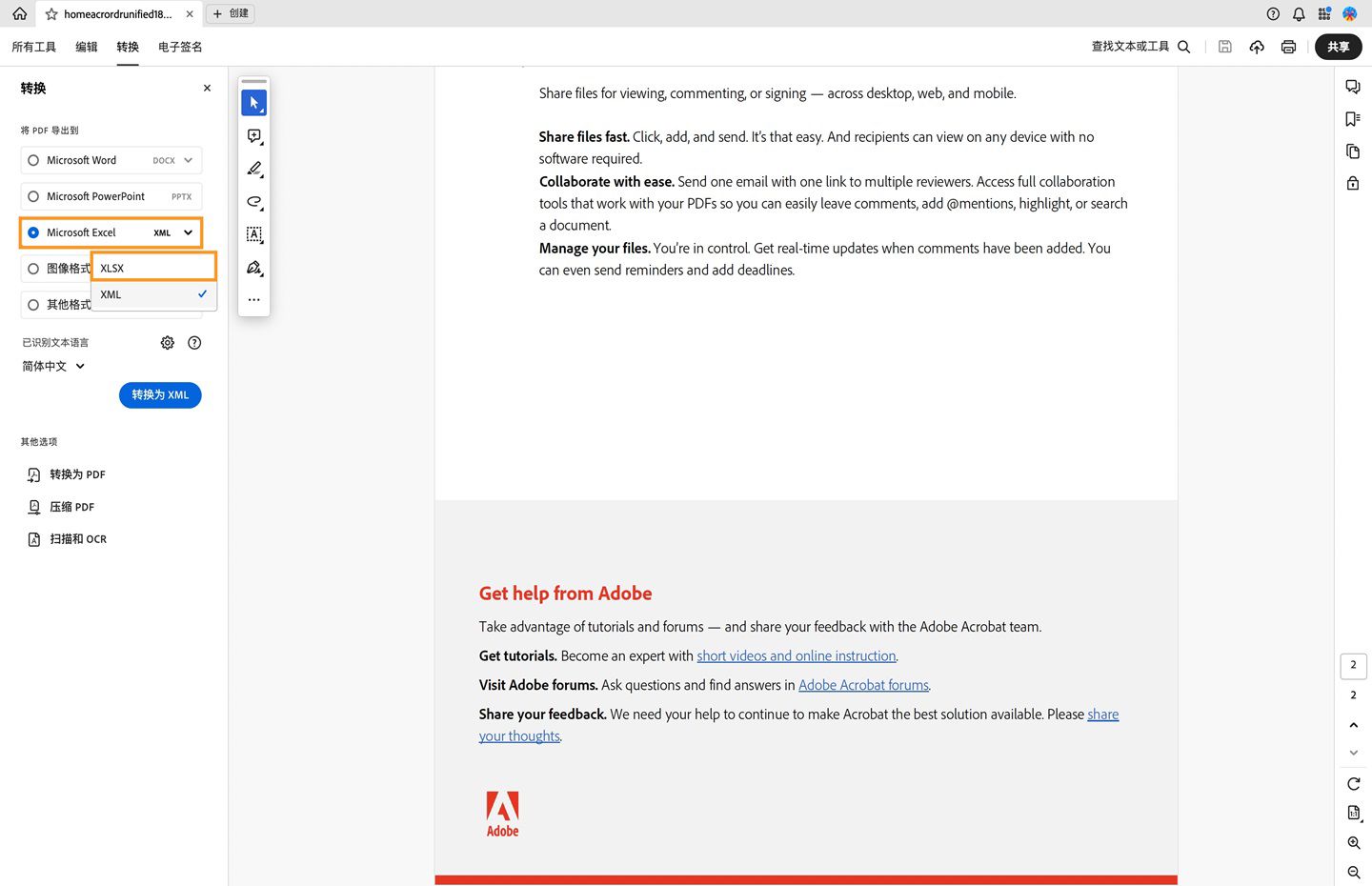Open short videos and online instruction link
Screen dimensions: 1372x886
coord(797,655)
